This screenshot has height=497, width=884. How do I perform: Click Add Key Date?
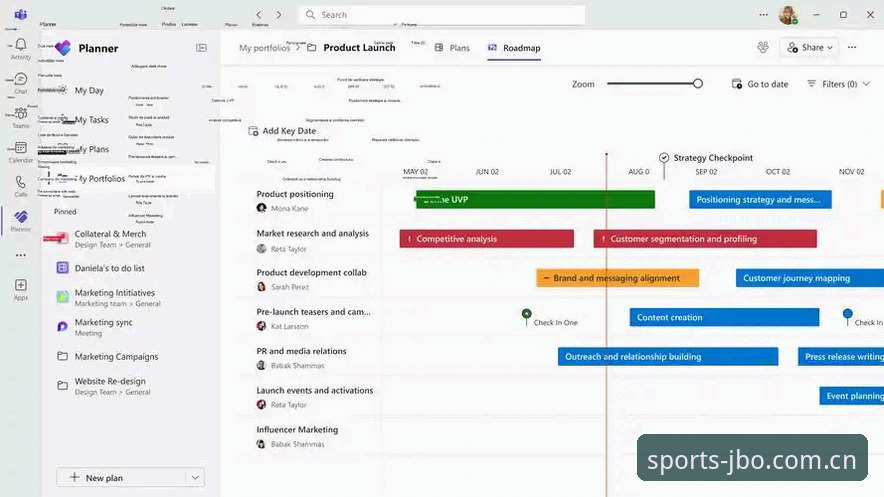282,131
